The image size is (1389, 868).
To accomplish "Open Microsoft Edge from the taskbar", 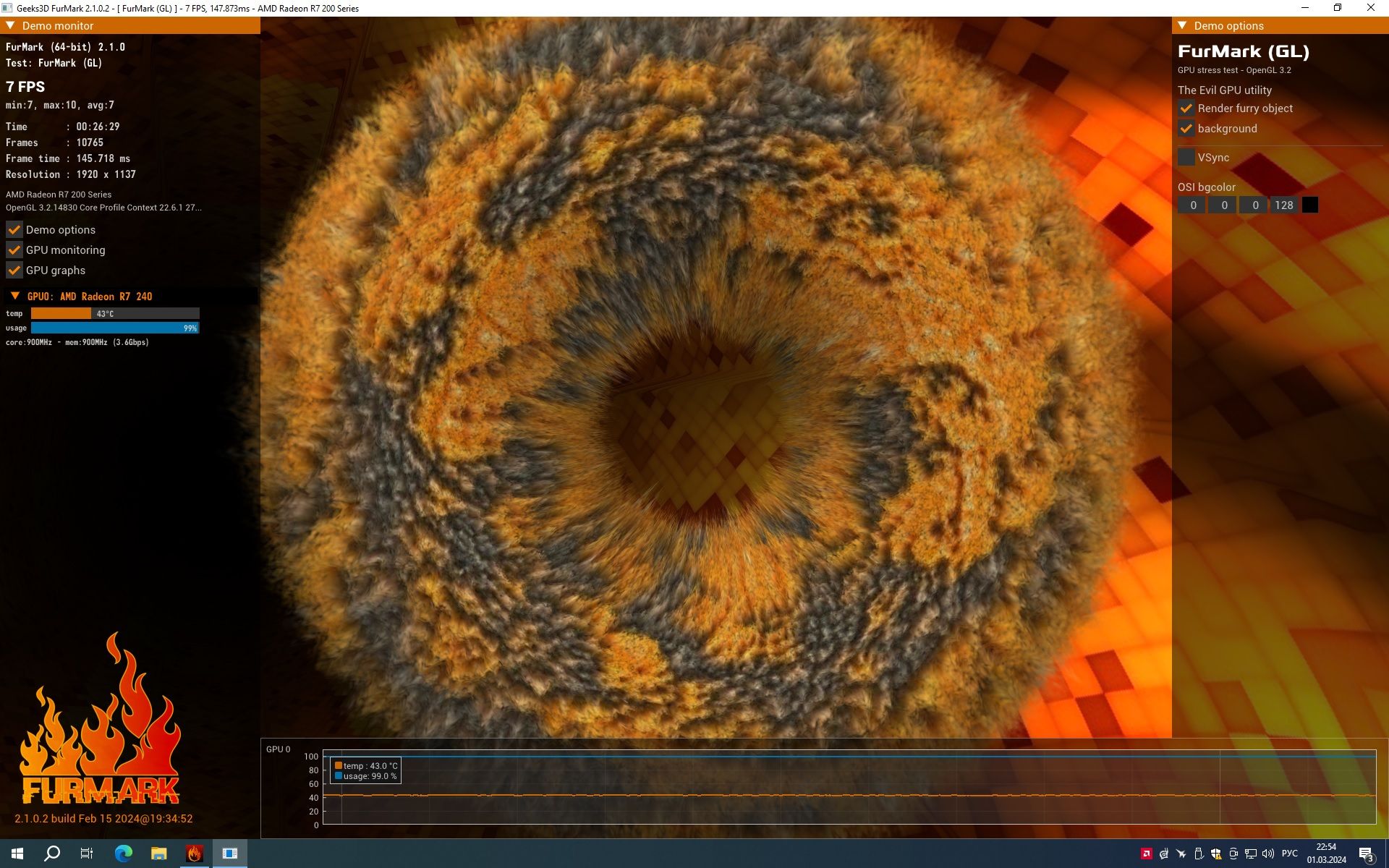I will (124, 854).
